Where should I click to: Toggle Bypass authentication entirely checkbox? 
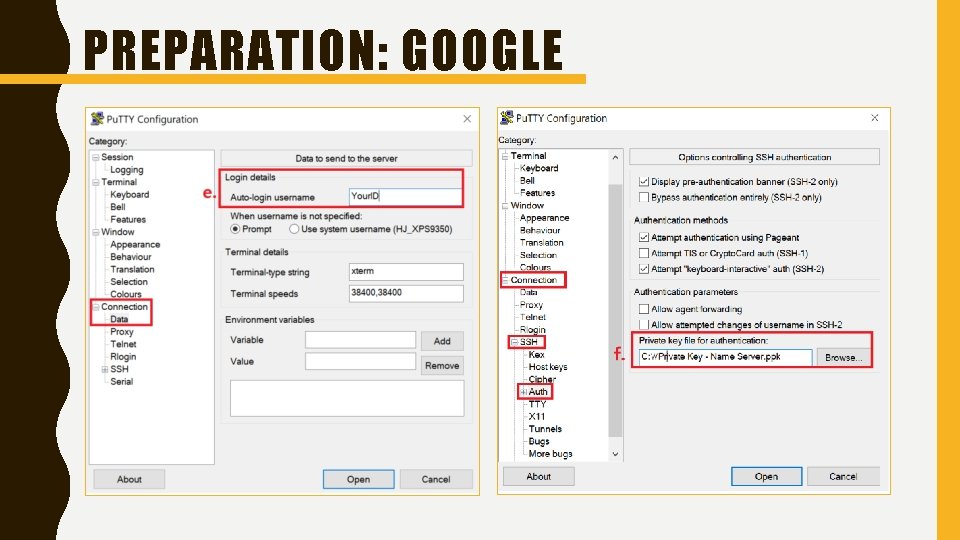(x=643, y=197)
